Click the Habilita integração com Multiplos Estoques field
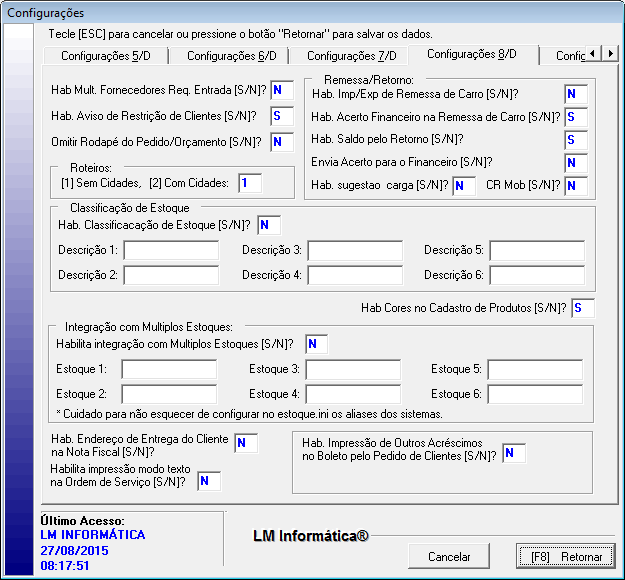Screen dimensions: 625x580 point(316,345)
